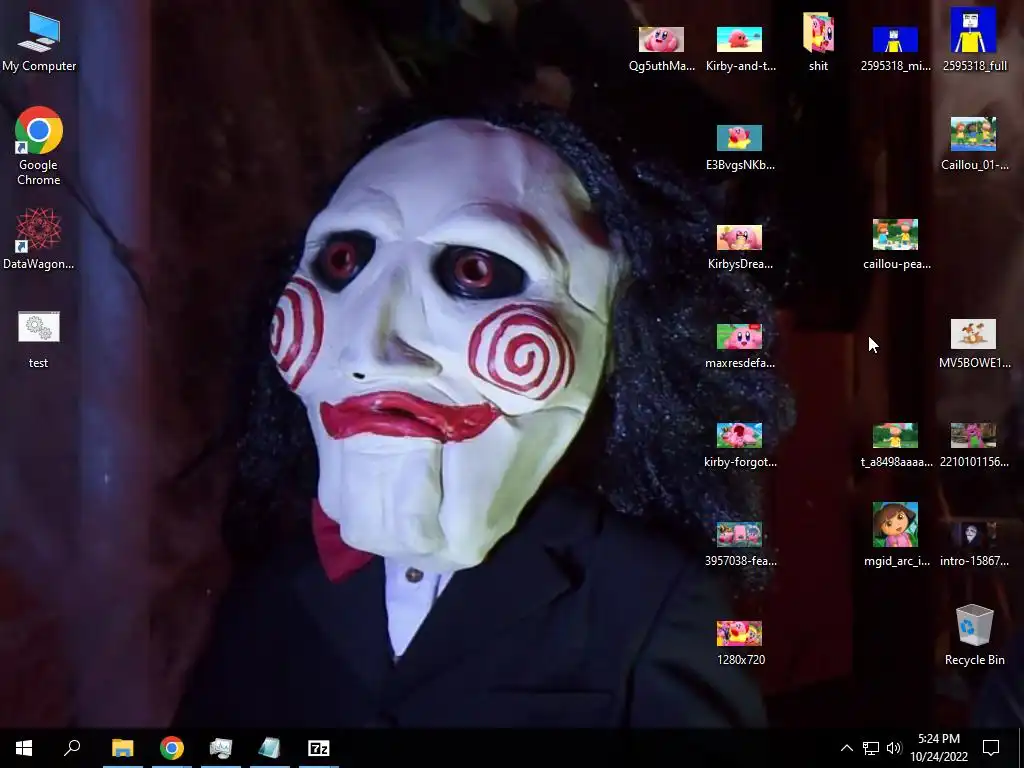The height and width of the screenshot is (768, 1024).
Task: Select the caillou-pea image file
Action: 895,244
